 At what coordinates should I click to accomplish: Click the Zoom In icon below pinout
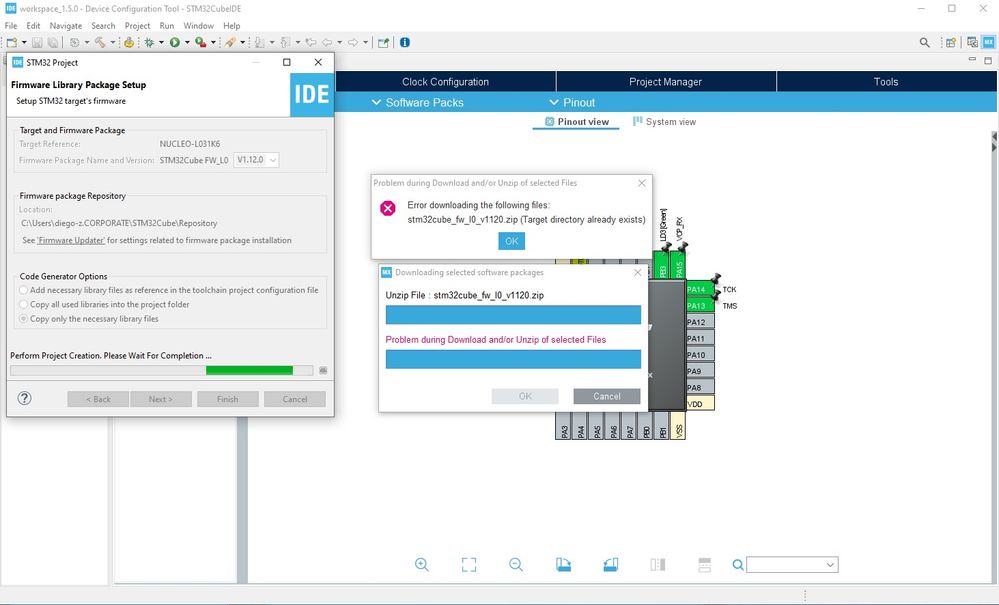click(x=422, y=564)
